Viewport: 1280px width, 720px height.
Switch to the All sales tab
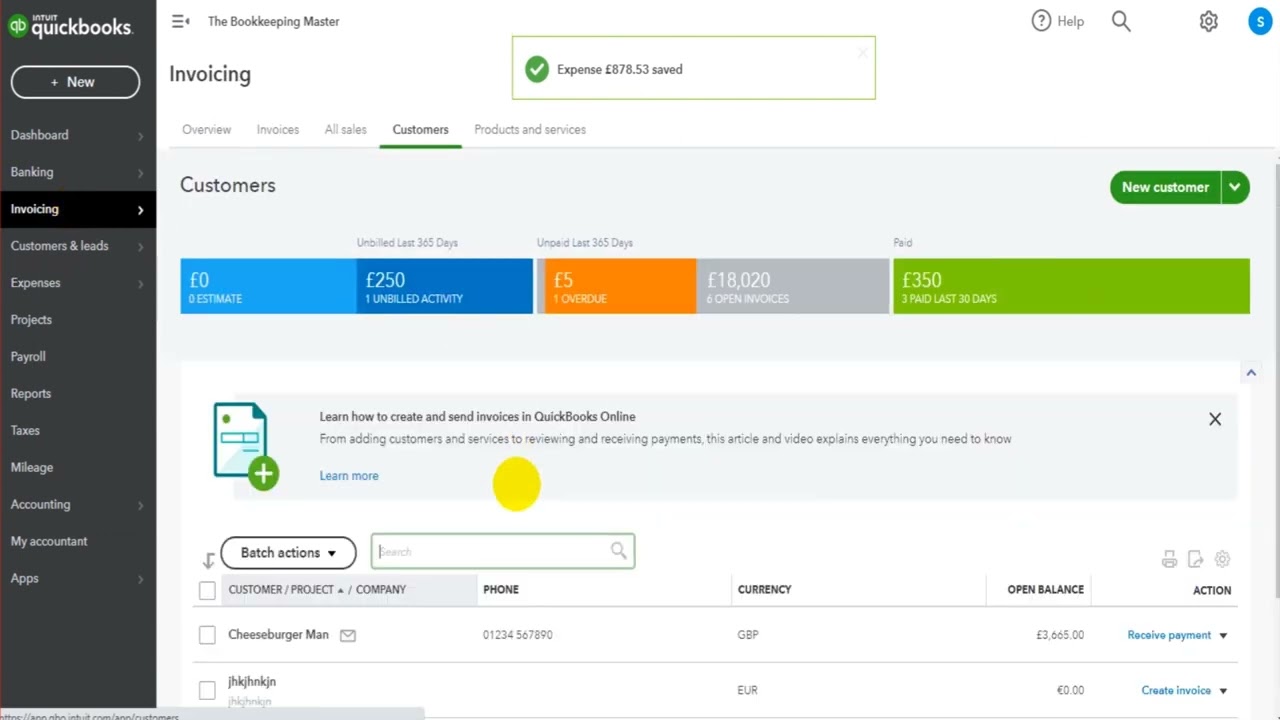point(345,129)
